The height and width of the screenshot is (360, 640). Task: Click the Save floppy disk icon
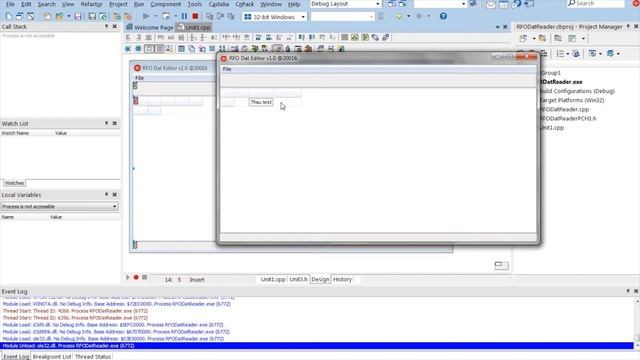point(78,17)
